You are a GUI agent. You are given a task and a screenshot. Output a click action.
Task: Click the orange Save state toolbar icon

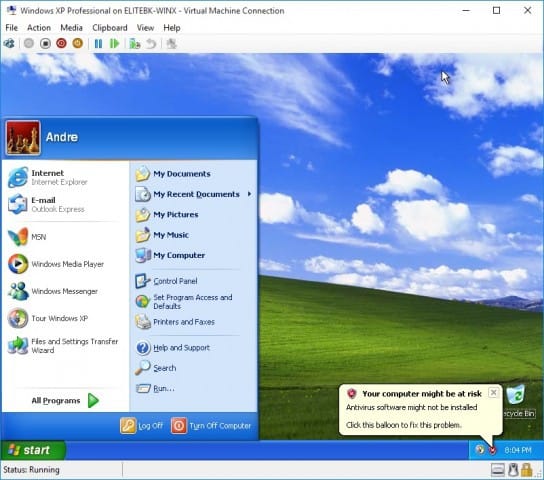point(78,43)
